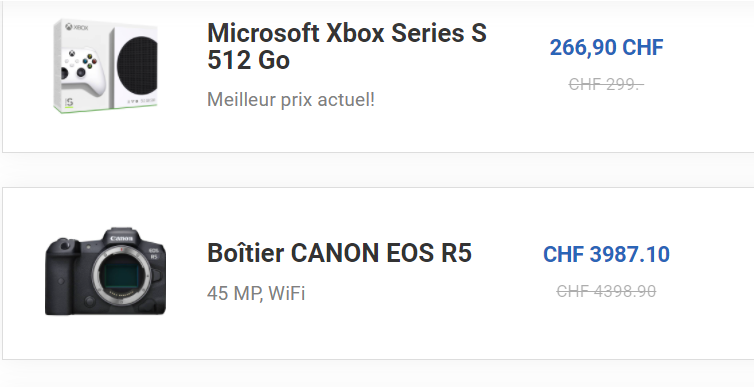754x387 pixels.
Task: Click the black circular vent on the Xbox console
Action: 137,65
